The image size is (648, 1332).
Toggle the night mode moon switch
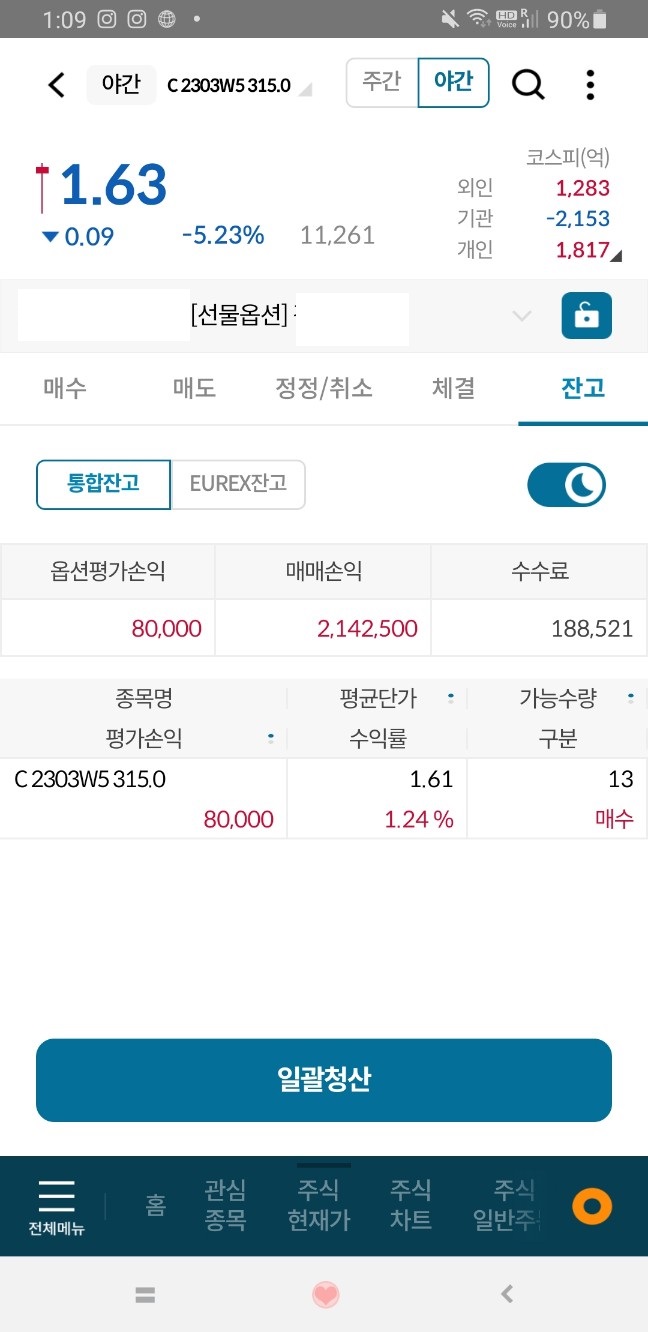click(567, 485)
